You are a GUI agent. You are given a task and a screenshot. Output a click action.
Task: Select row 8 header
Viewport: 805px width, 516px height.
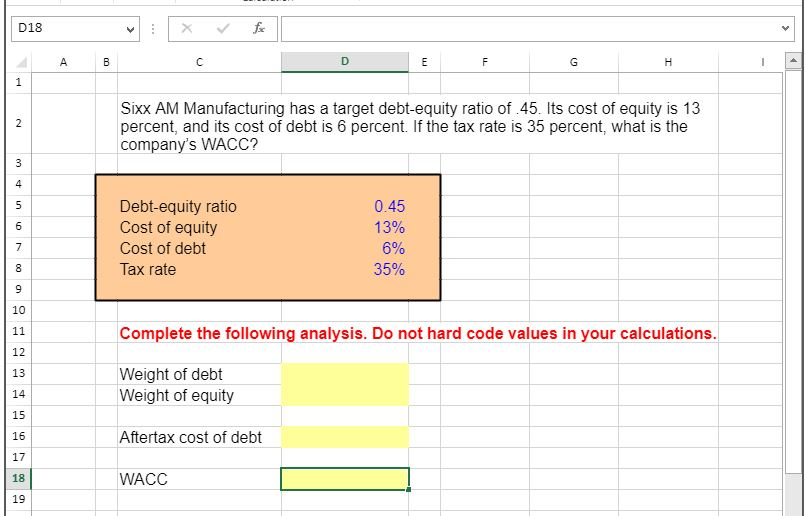(18, 268)
